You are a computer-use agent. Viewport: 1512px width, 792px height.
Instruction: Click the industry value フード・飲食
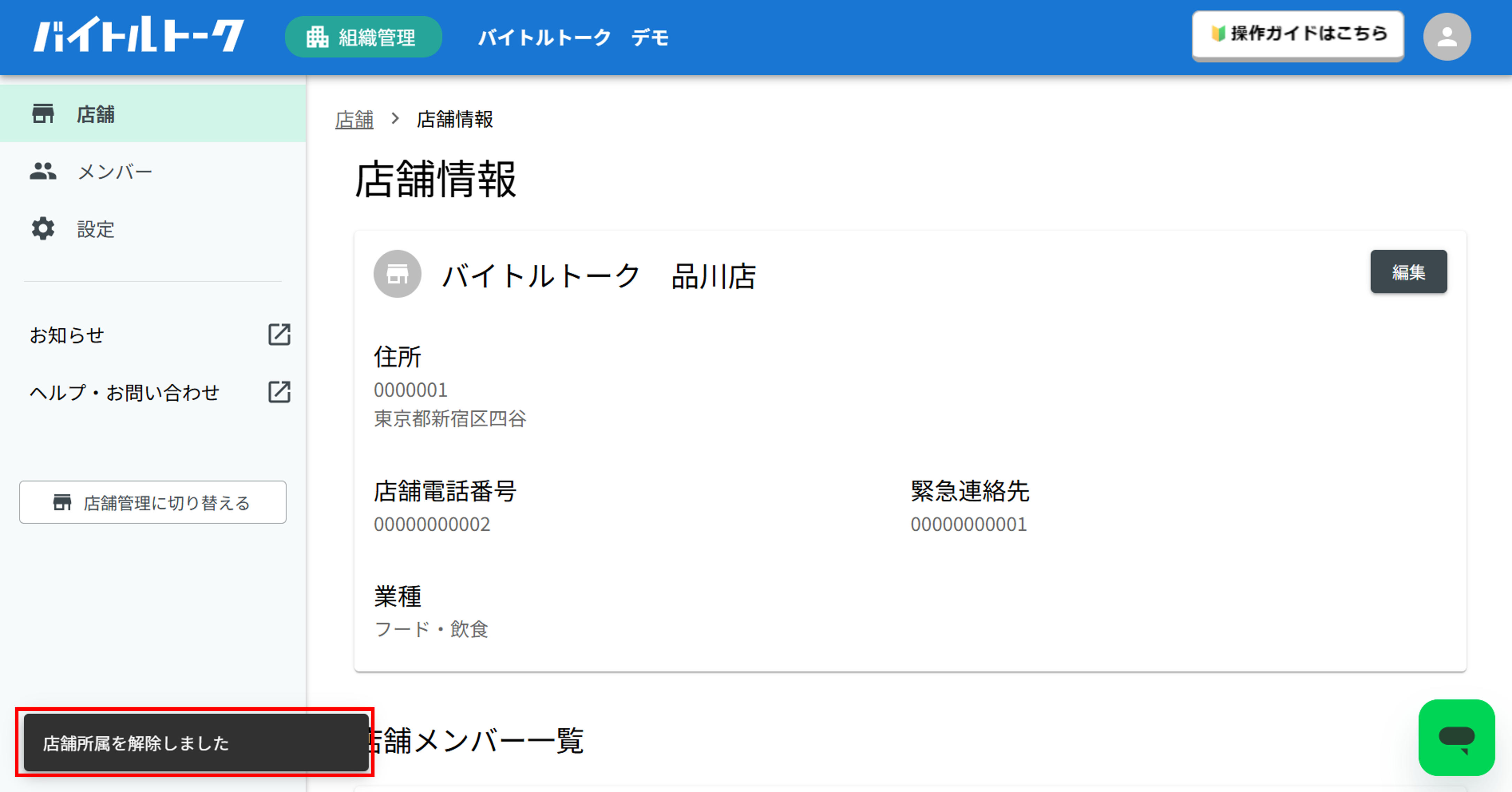[431, 629]
